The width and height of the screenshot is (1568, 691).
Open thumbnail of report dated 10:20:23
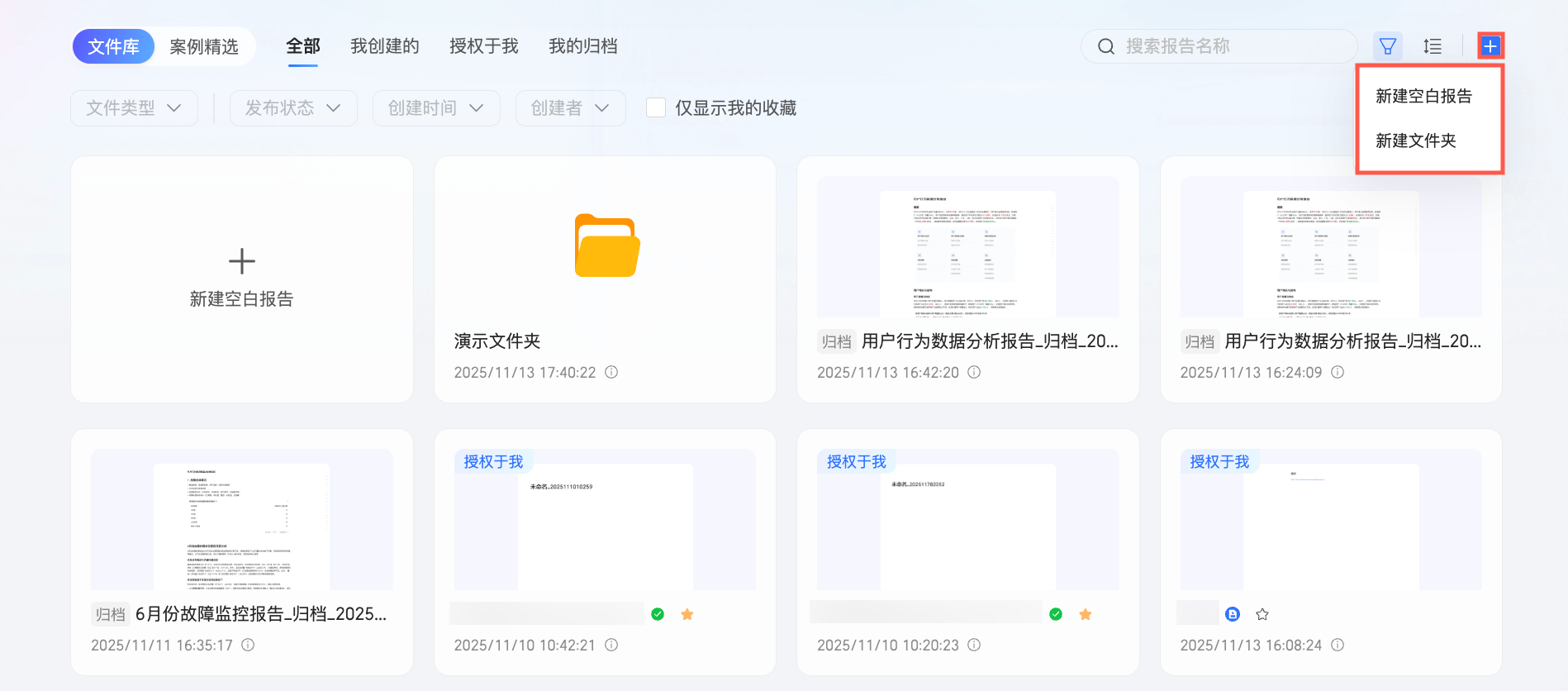(968, 519)
